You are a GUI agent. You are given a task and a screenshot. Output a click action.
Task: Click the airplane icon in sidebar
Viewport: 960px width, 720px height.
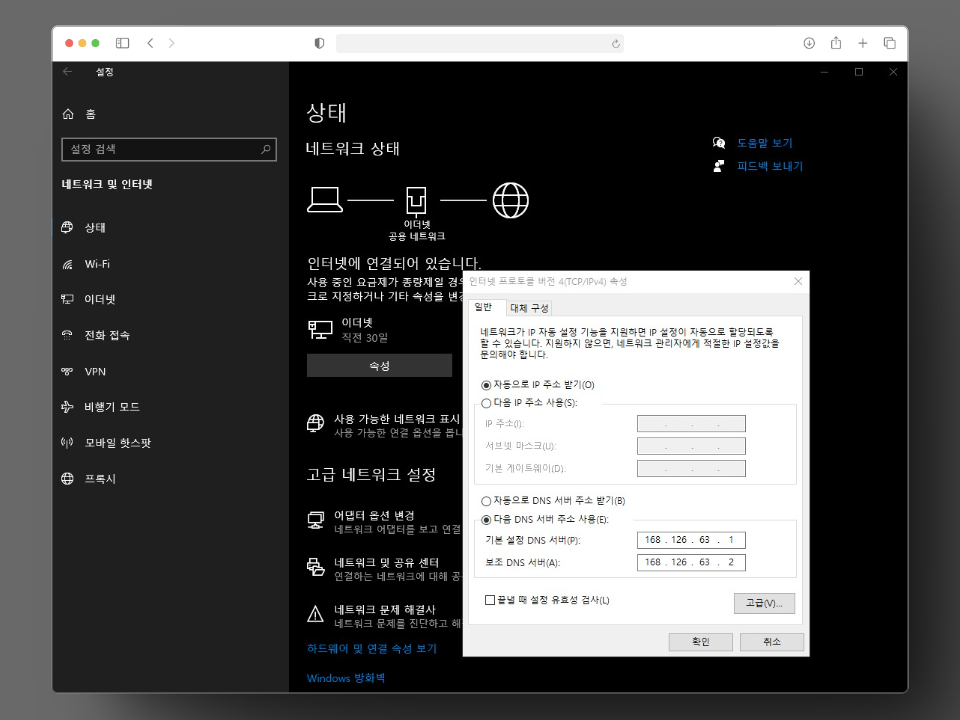click(x=67, y=407)
